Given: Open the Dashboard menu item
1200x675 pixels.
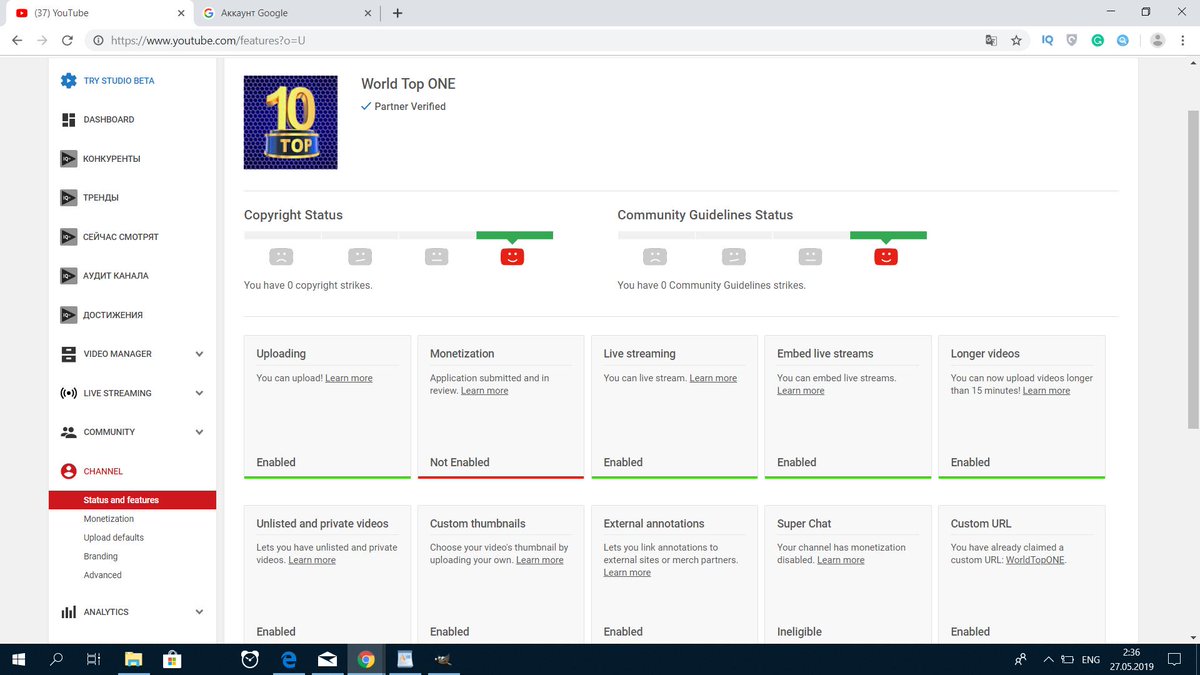Looking at the screenshot, I should coord(109,120).
